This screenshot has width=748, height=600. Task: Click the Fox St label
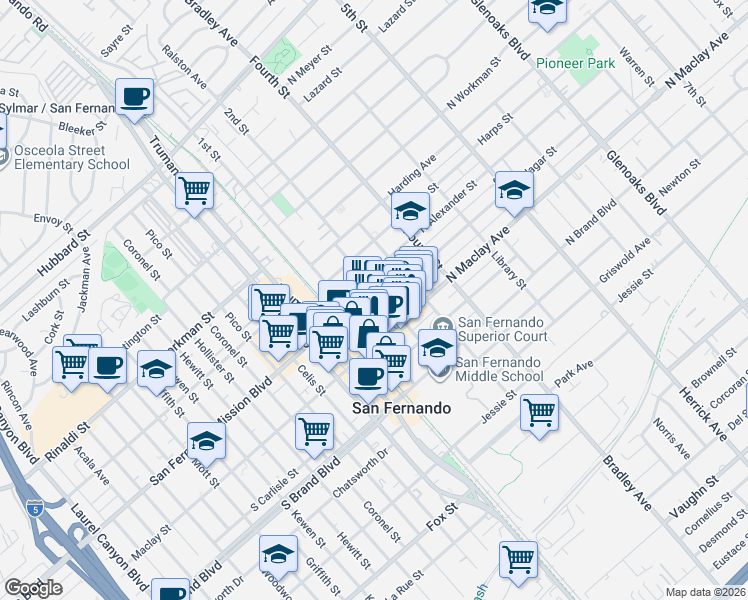442,517
